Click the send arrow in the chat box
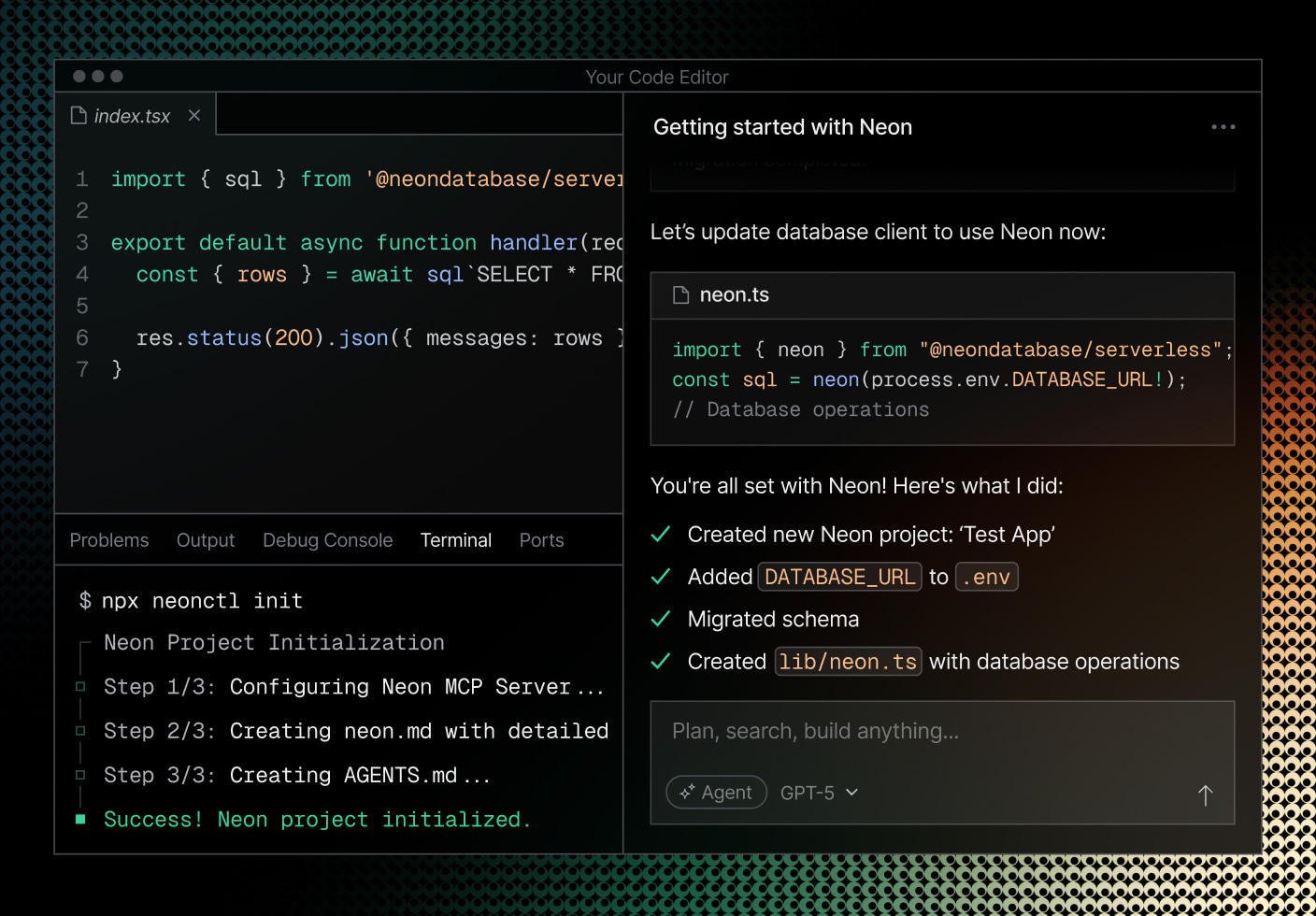The image size is (1316, 916). (x=1205, y=794)
